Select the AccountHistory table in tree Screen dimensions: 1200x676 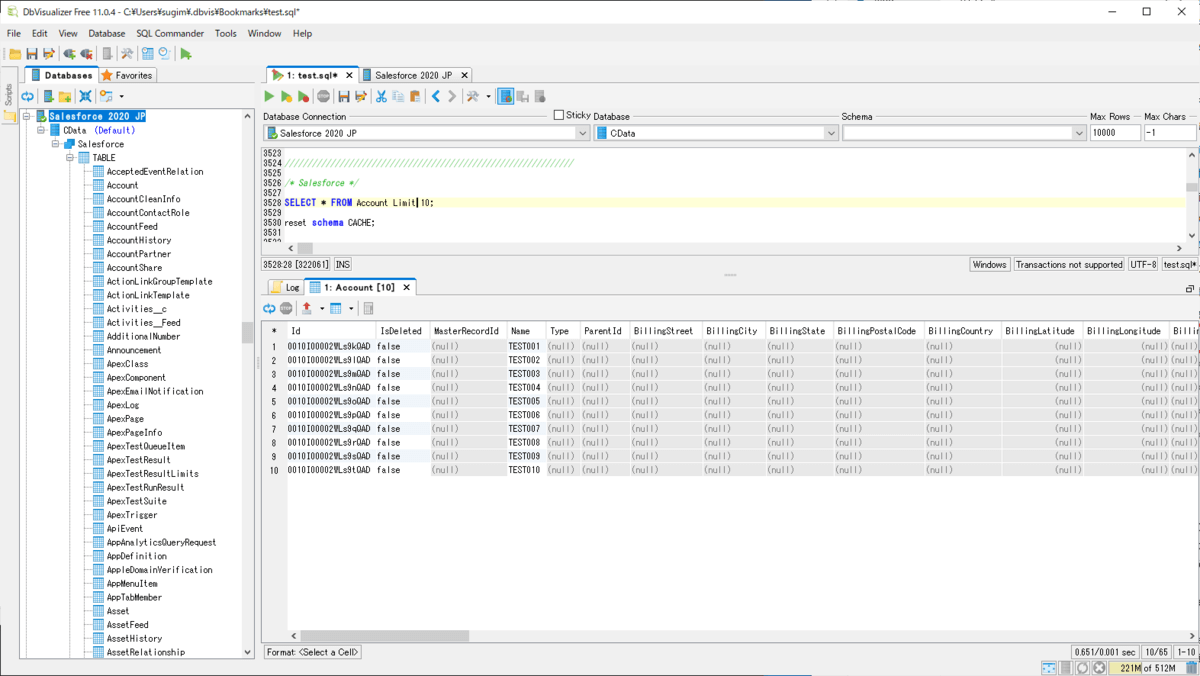click(138, 240)
